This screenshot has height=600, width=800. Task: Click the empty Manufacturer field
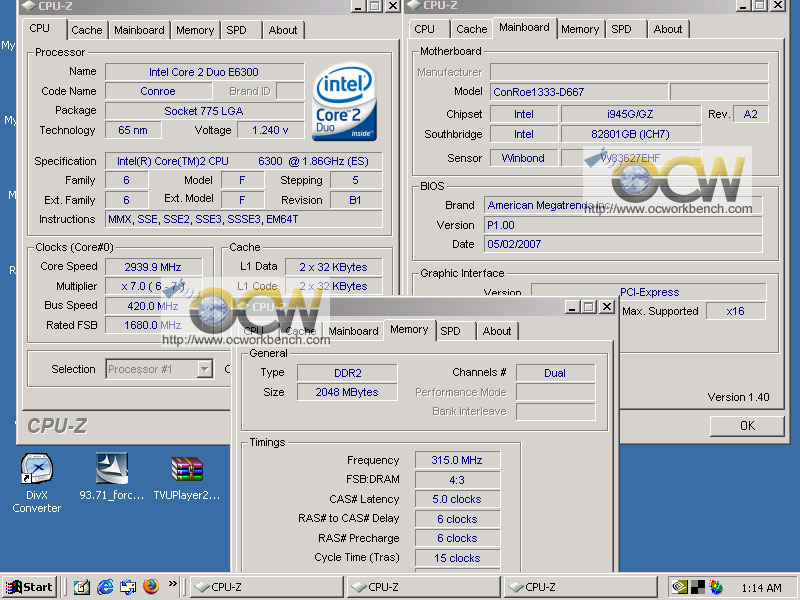[629, 72]
